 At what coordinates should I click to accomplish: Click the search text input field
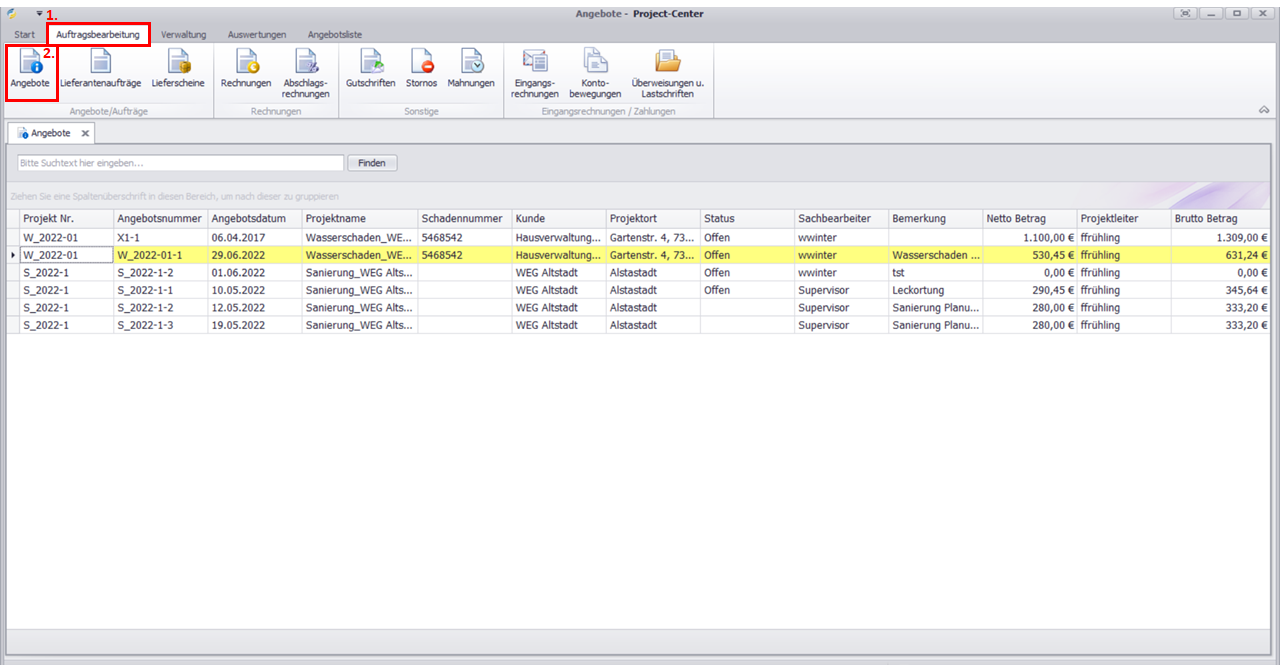[180, 163]
